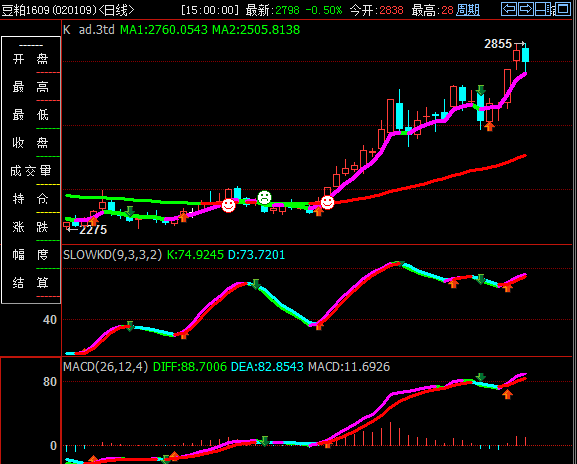Click the 豆粕1609 contract title
Image resolution: width=577 pixels, height=464 pixels.
click(x=25, y=10)
